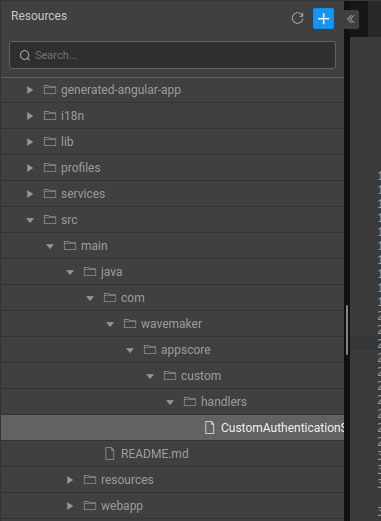
Task: Click the blue plus add-resource button
Action: pyautogui.click(x=323, y=19)
